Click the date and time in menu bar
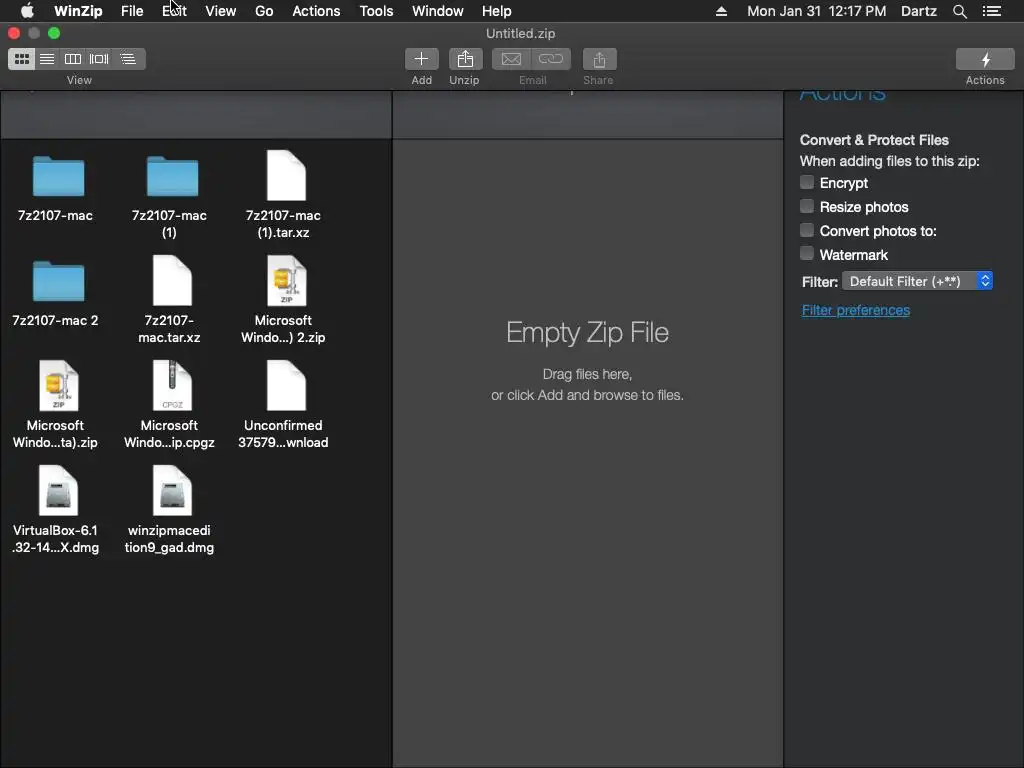 816,11
